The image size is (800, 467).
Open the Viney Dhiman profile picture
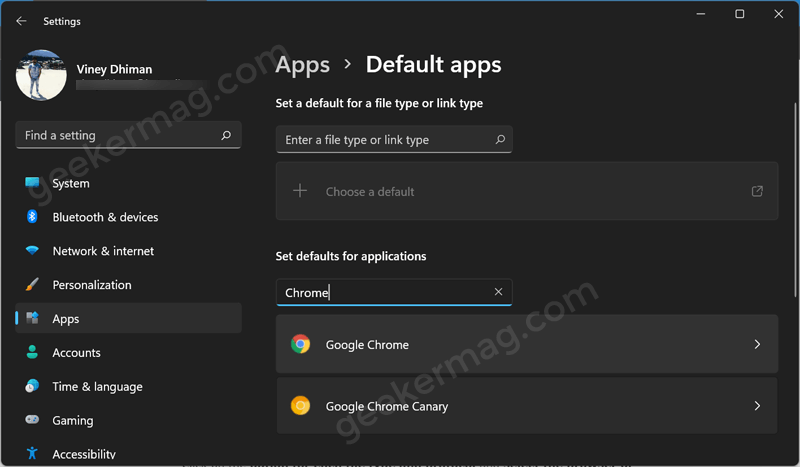(x=41, y=75)
